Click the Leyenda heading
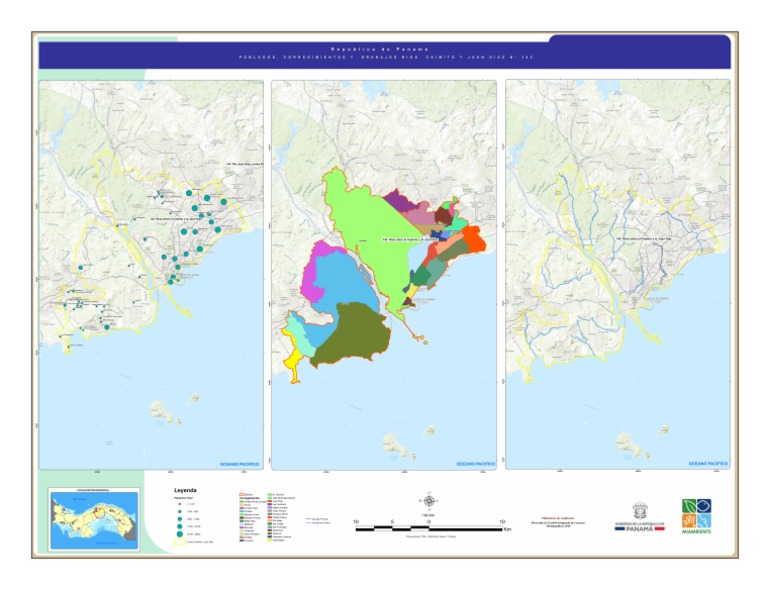Screen dimensions: 768x590 (186, 491)
